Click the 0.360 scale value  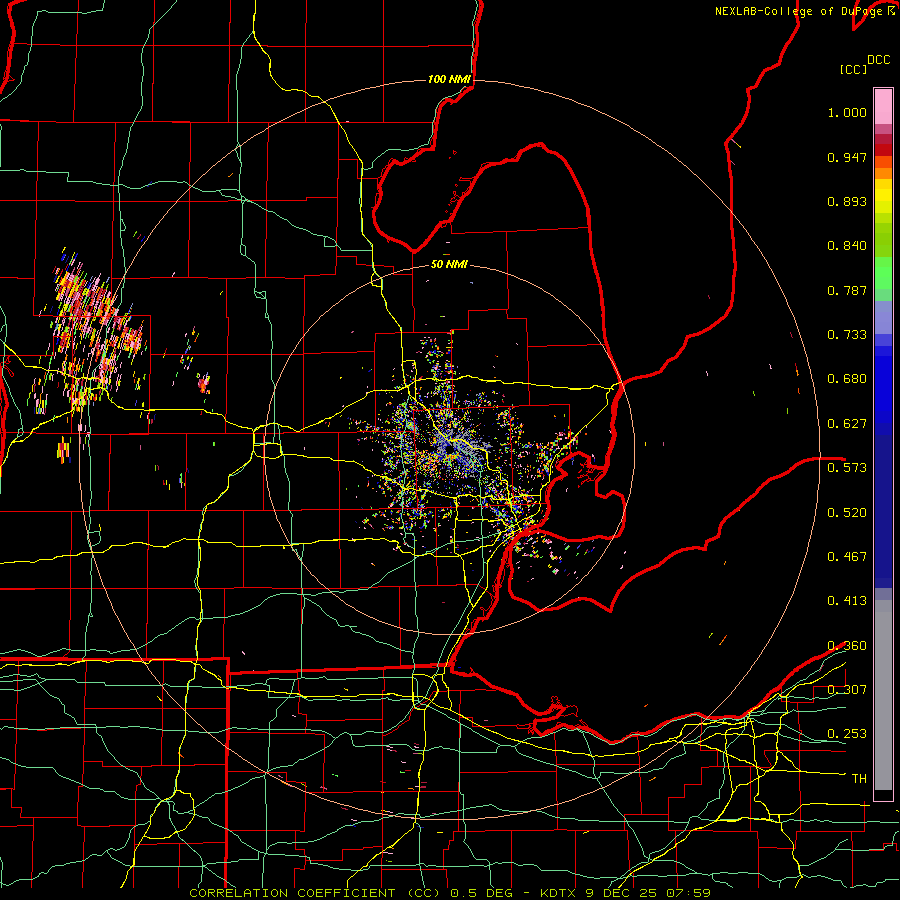pos(847,646)
